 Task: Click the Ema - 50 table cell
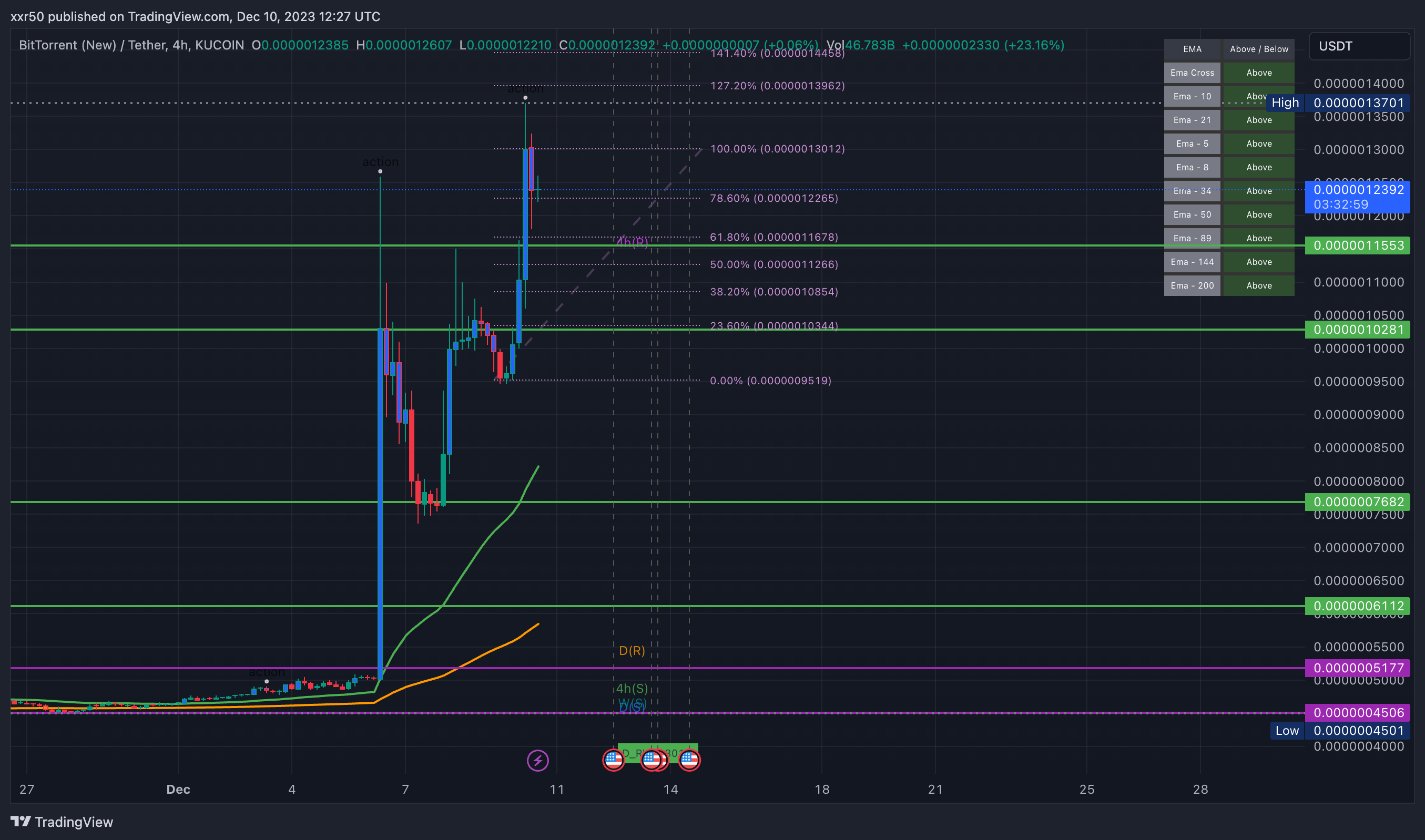tap(1192, 214)
